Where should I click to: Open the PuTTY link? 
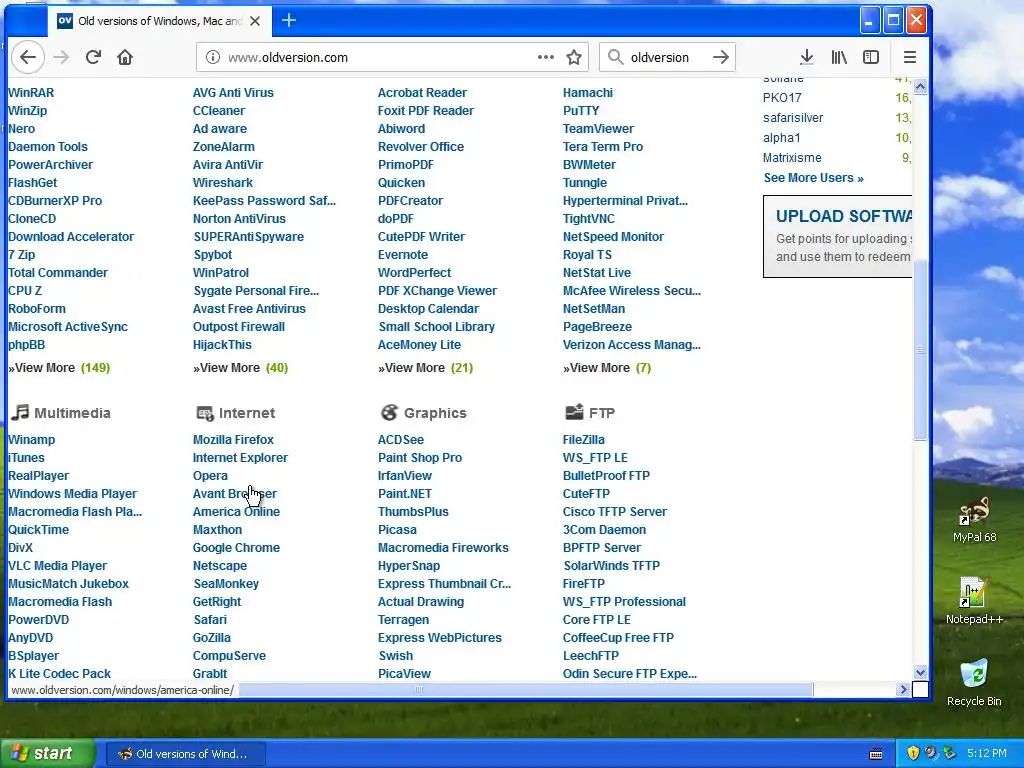581,111
